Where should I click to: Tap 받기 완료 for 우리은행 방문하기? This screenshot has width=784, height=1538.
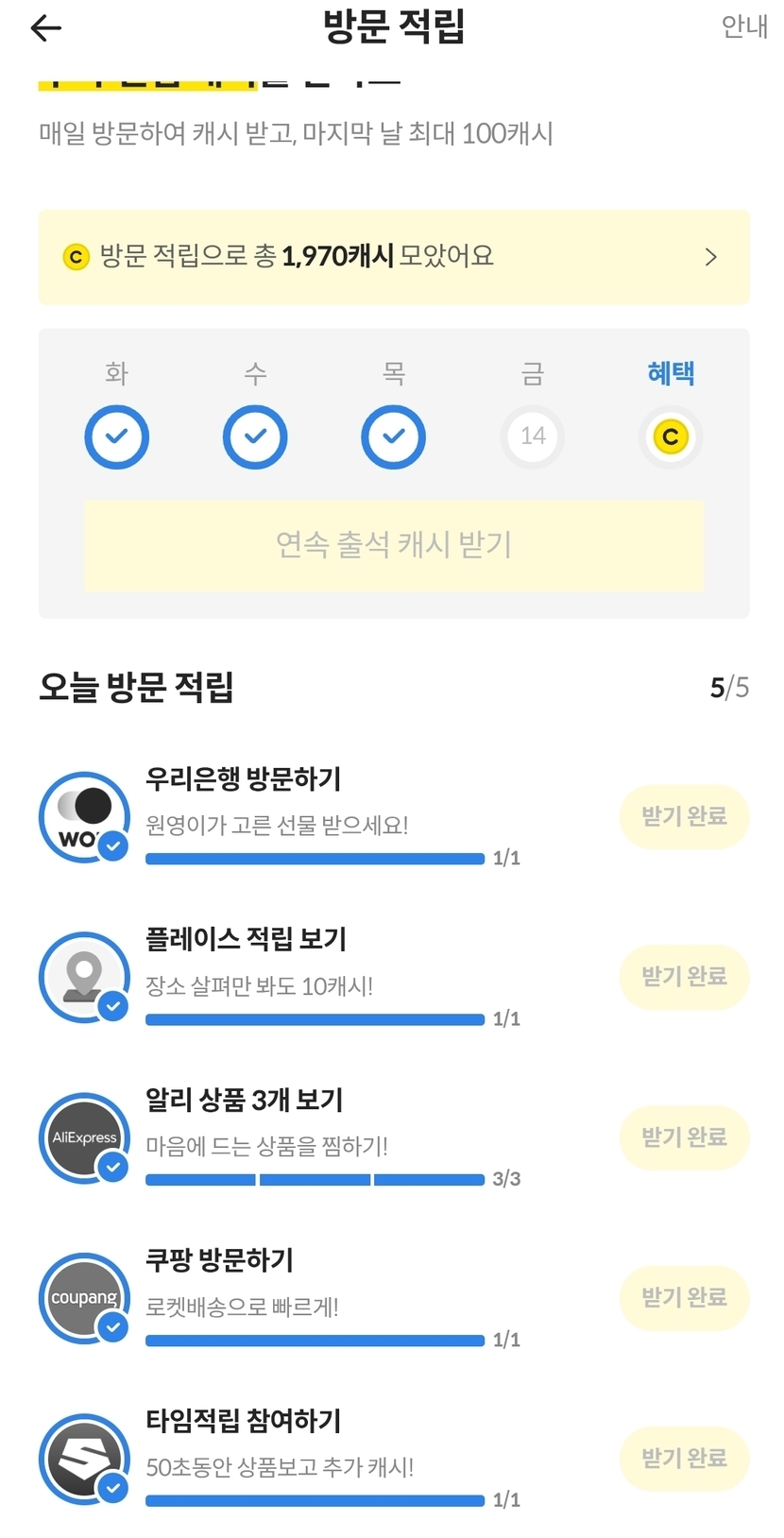tap(684, 816)
